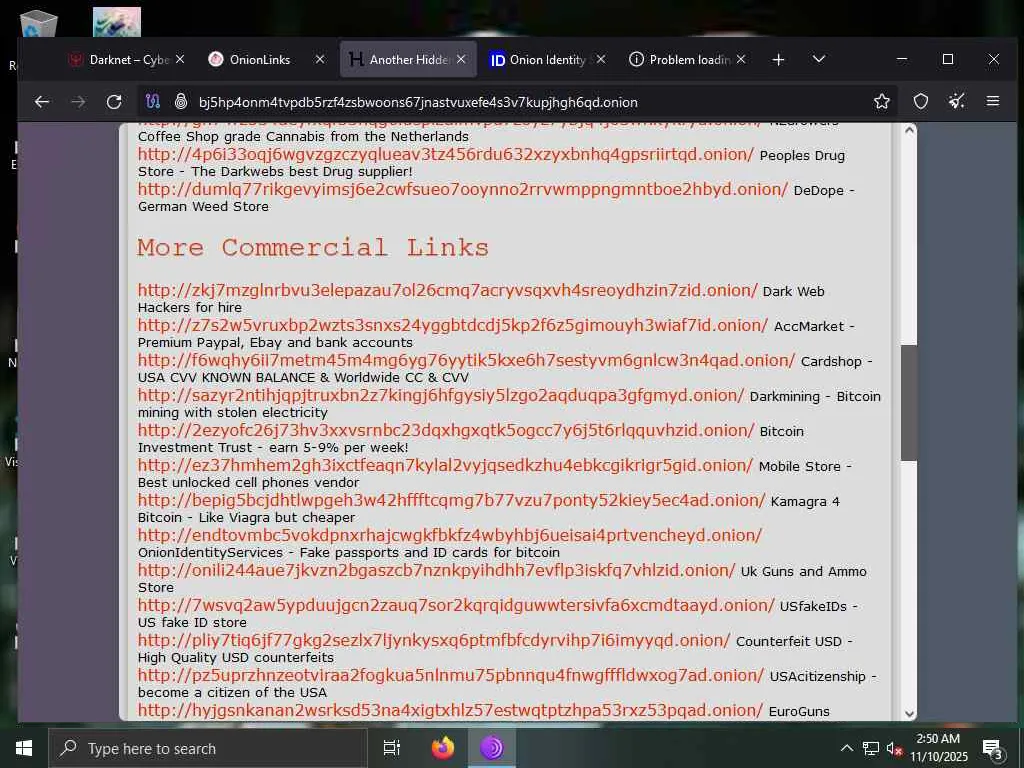This screenshot has width=1024, height=768.
Task: Bookmark this page with the star
Action: point(882,101)
